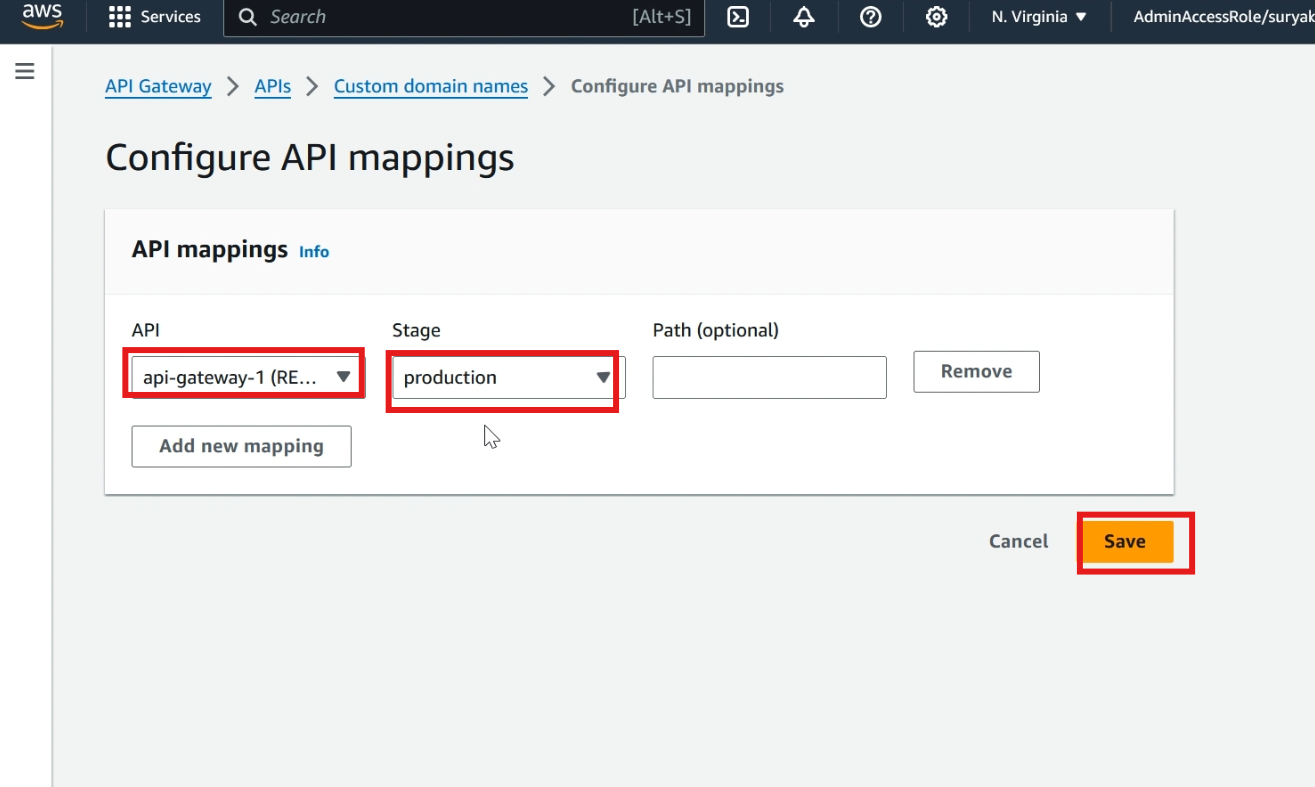Click Add new mapping button

coord(241,446)
